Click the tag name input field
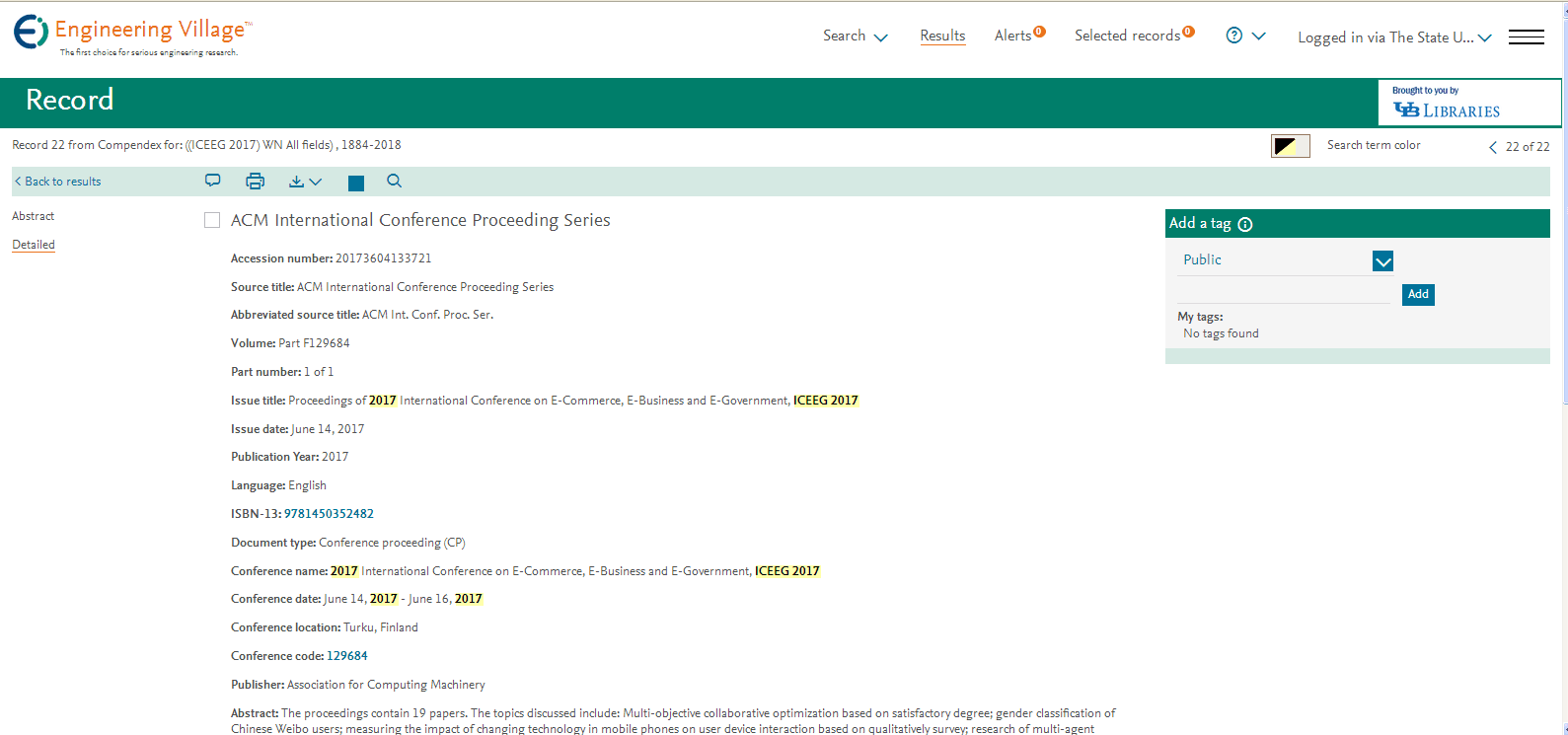Screen dimensions: 1568x735 pyautogui.click(x=1285, y=293)
